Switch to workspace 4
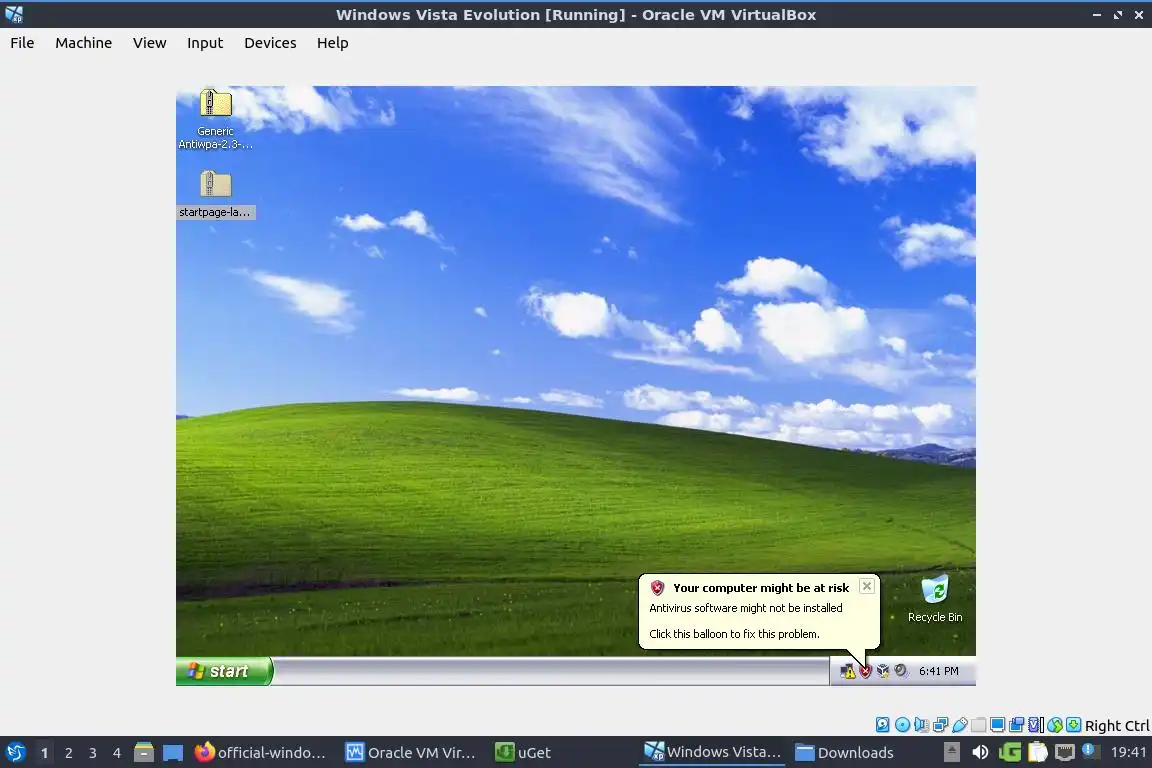 click(117, 753)
